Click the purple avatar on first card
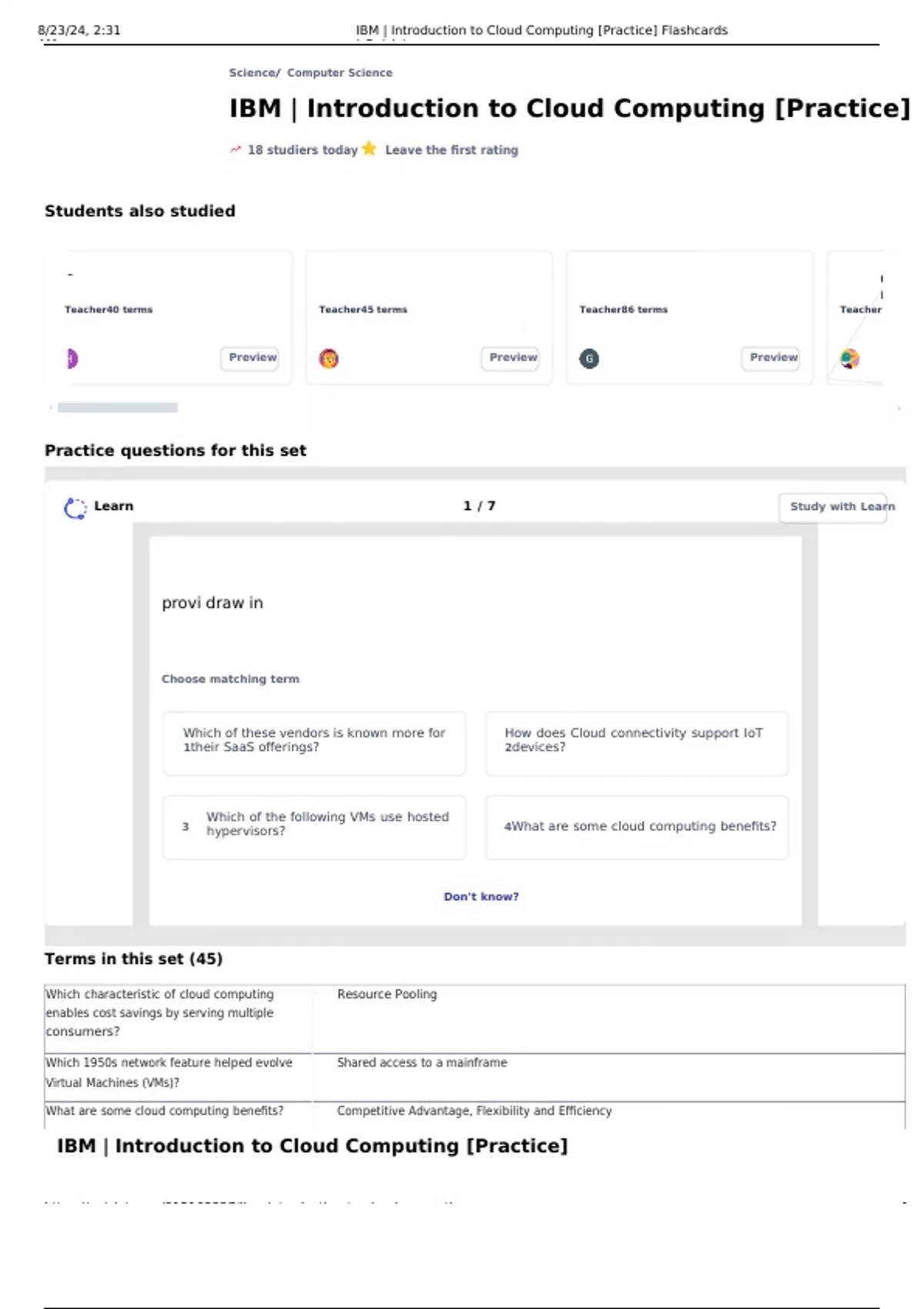This screenshot has height=1309, width=924. pyautogui.click(x=72, y=359)
